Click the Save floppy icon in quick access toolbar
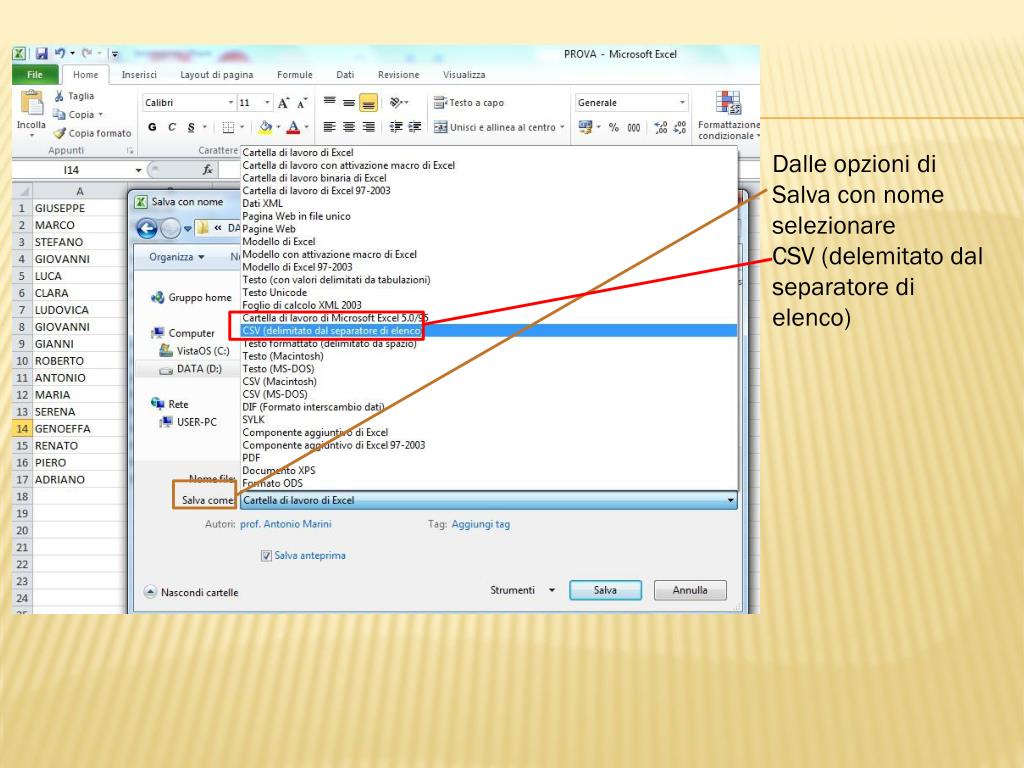 pos(42,54)
